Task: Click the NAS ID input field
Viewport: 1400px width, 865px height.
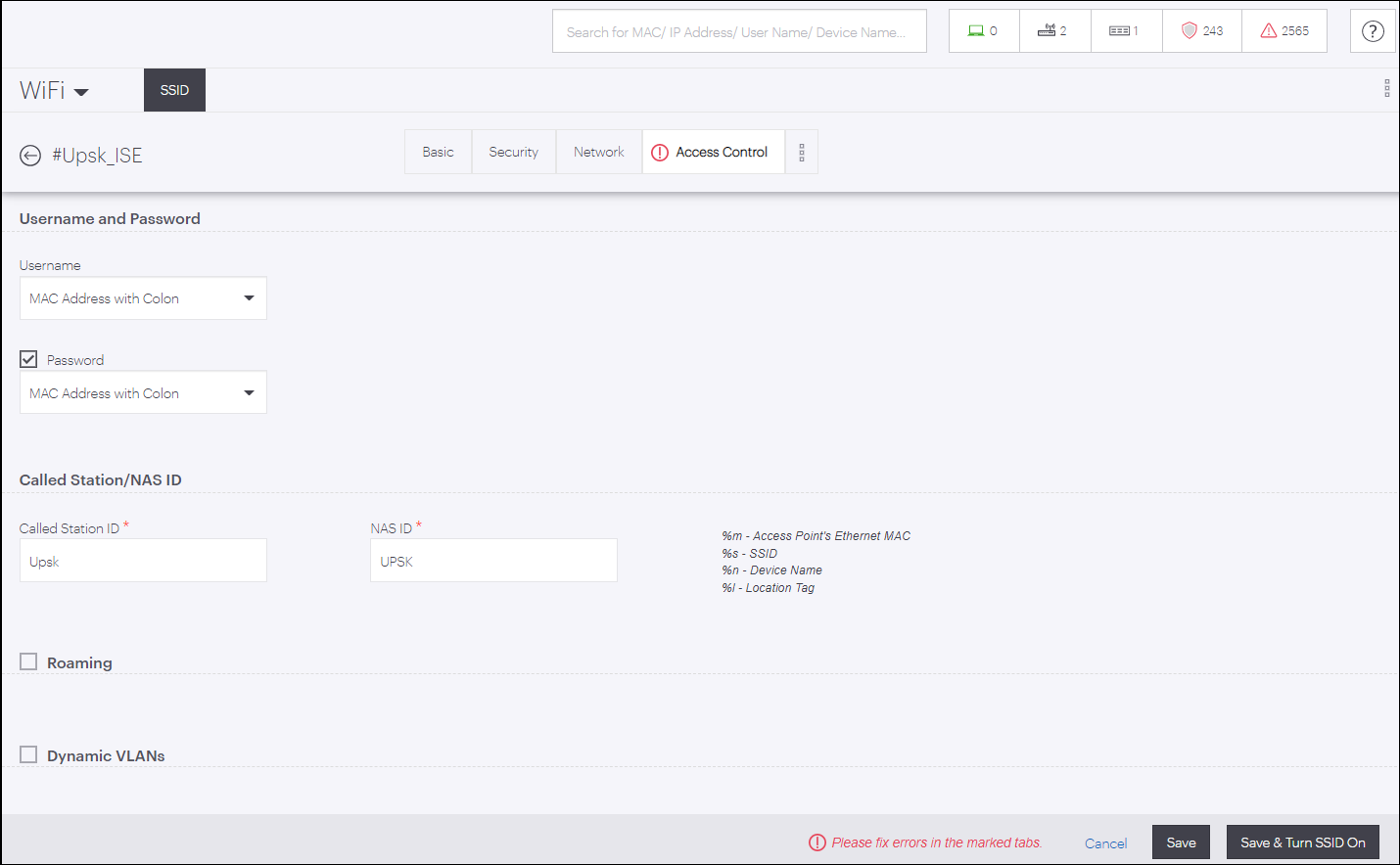Action: tap(493, 562)
